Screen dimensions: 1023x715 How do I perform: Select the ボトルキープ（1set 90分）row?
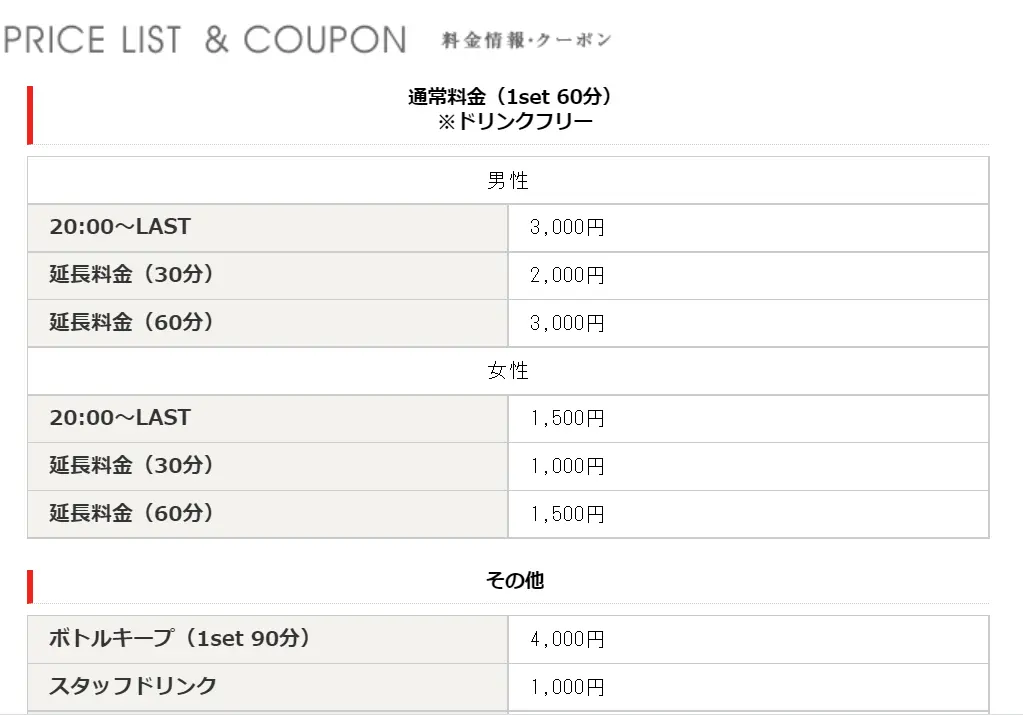pyautogui.click(x=508, y=639)
